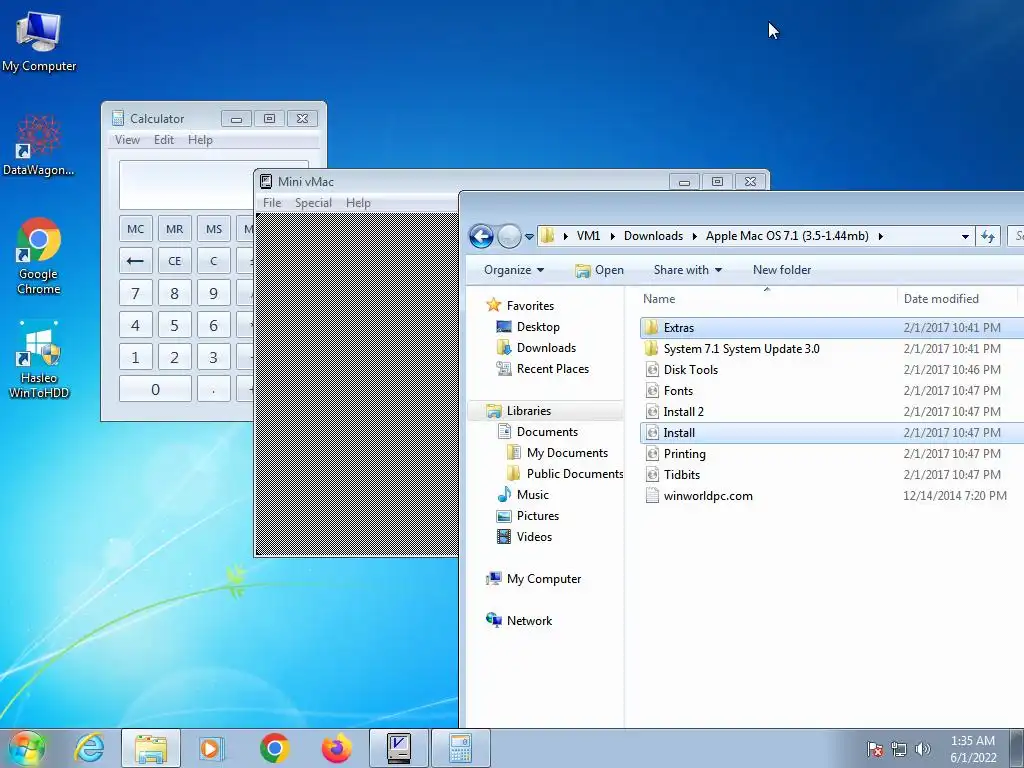Open the DataWagon desktop shortcut
1024x768 pixels.
[x=39, y=145]
